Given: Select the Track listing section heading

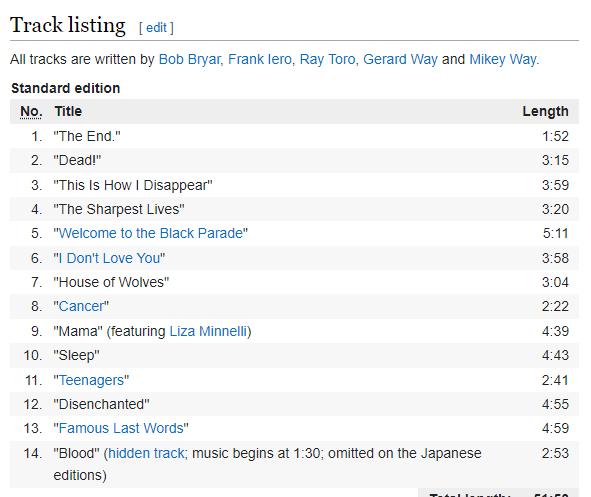Looking at the screenshot, I should (68, 26).
